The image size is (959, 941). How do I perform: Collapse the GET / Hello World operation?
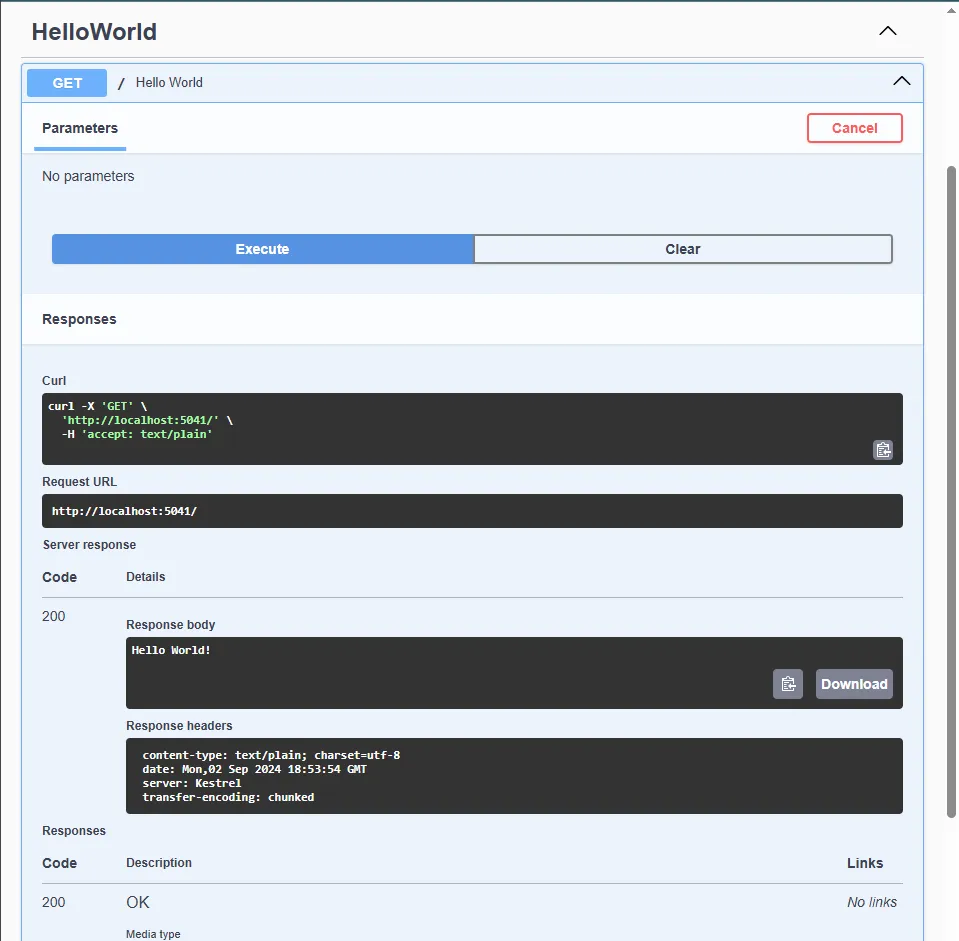(x=902, y=81)
